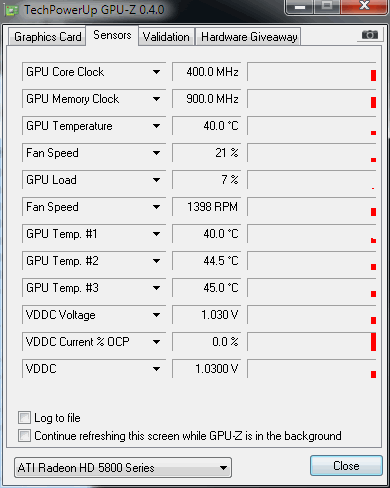Click the 1398 RPM fan speed value field
Image resolution: width=390 pixels, height=488 pixels.
(206, 207)
